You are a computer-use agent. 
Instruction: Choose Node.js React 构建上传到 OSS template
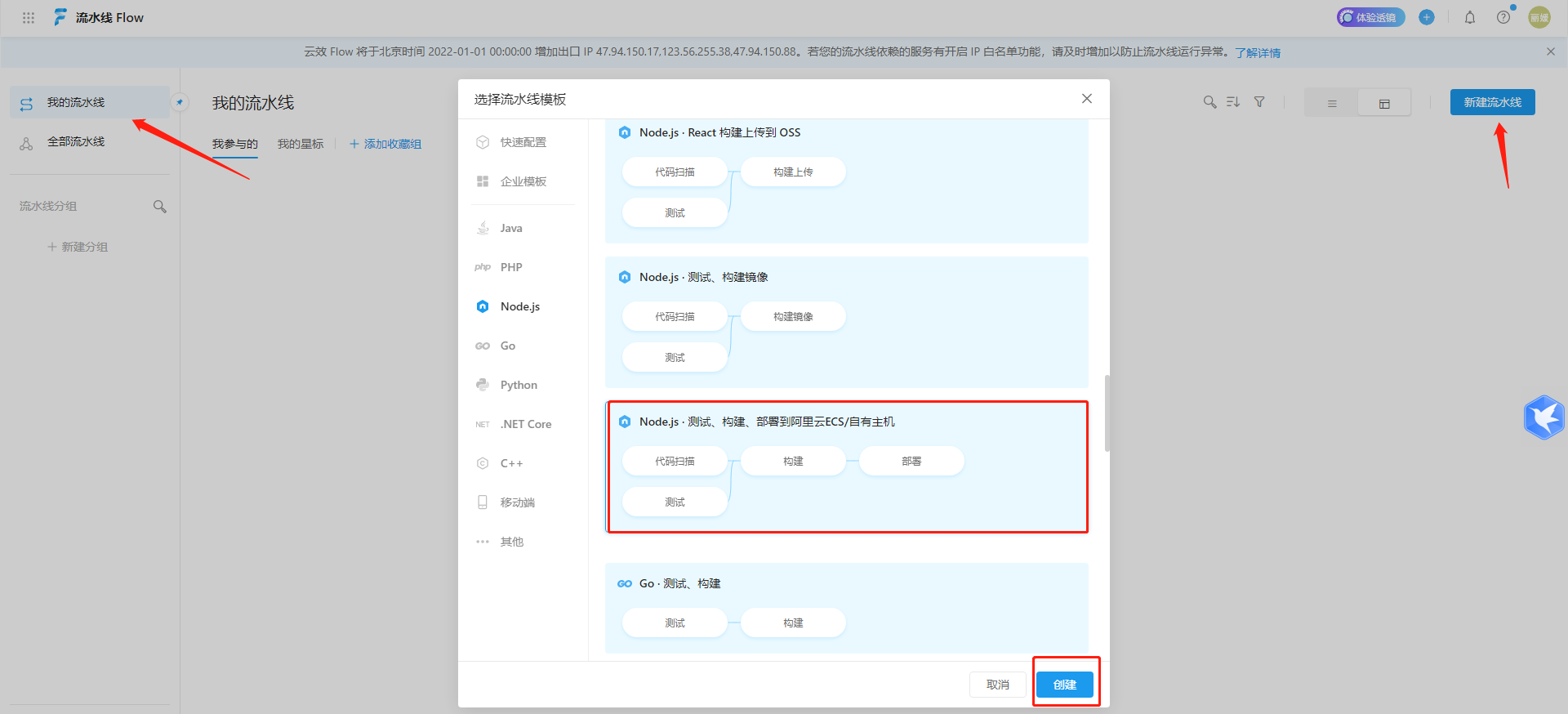(x=846, y=181)
